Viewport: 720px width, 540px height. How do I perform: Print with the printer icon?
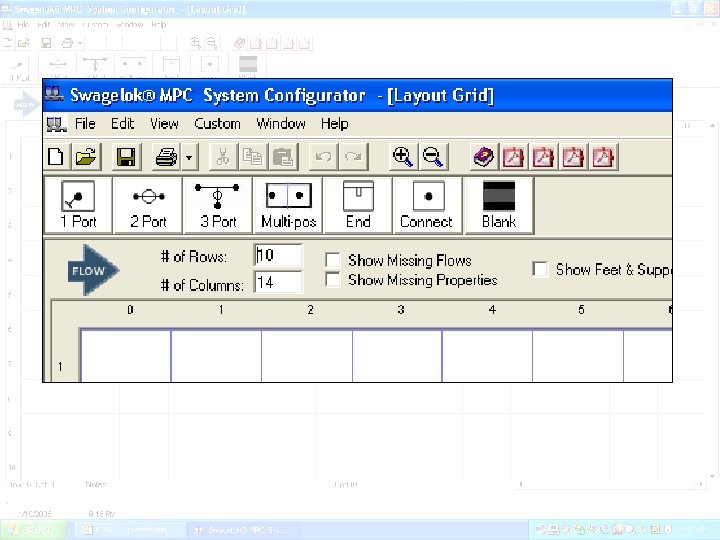point(166,157)
